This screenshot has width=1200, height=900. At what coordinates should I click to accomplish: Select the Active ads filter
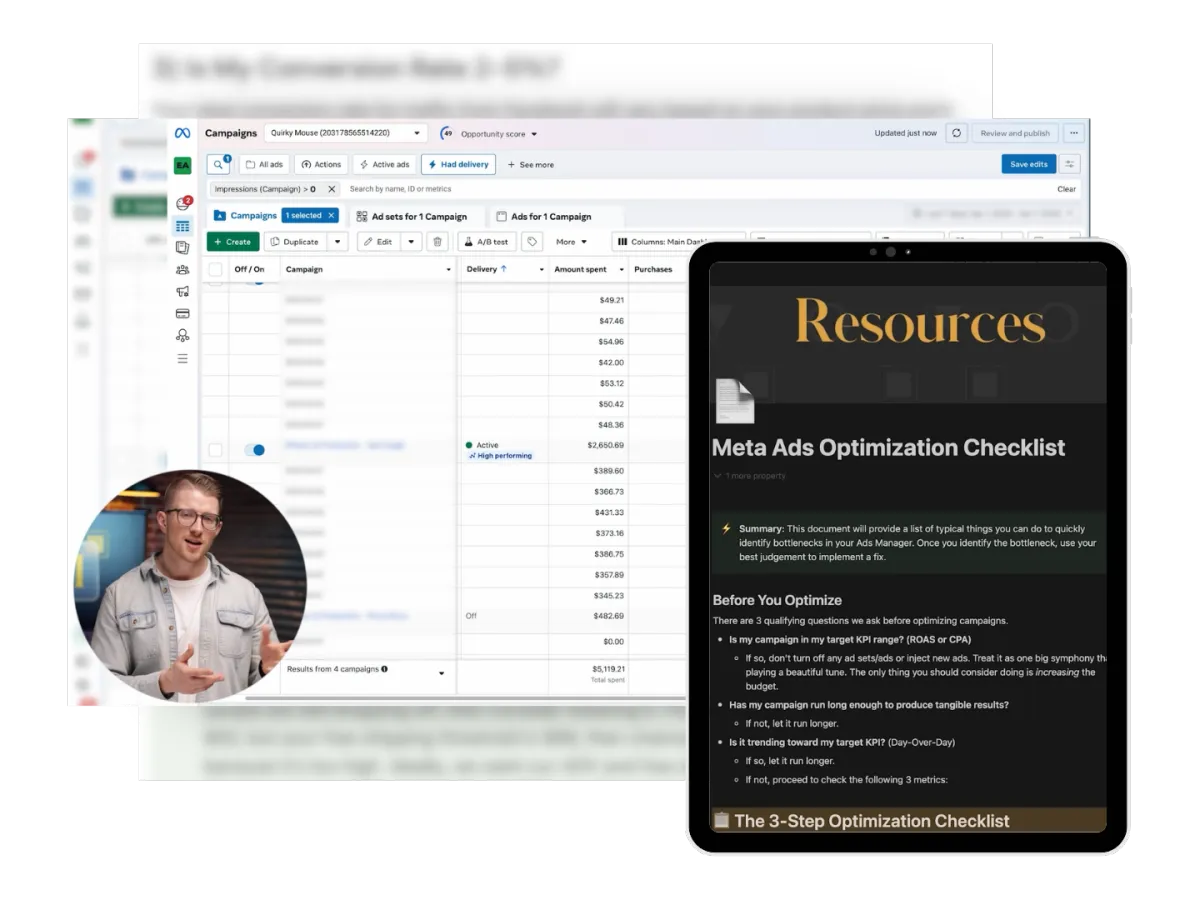[385, 164]
